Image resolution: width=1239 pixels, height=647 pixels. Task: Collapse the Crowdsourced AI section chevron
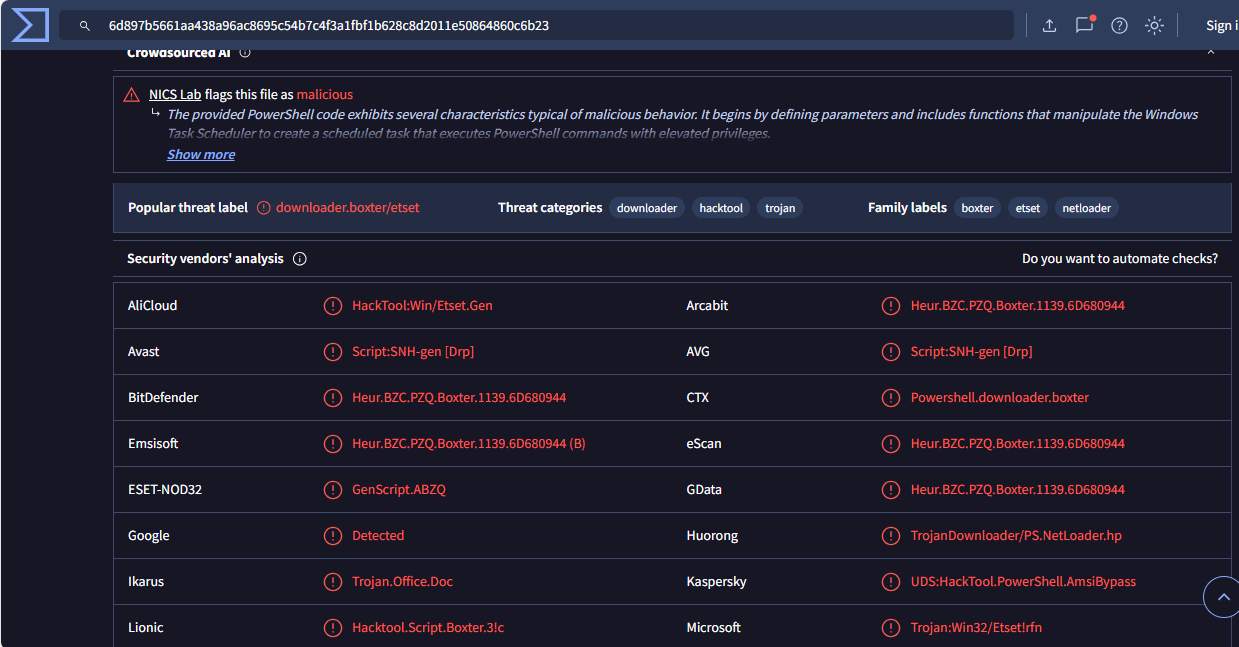tap(1211, 52)
